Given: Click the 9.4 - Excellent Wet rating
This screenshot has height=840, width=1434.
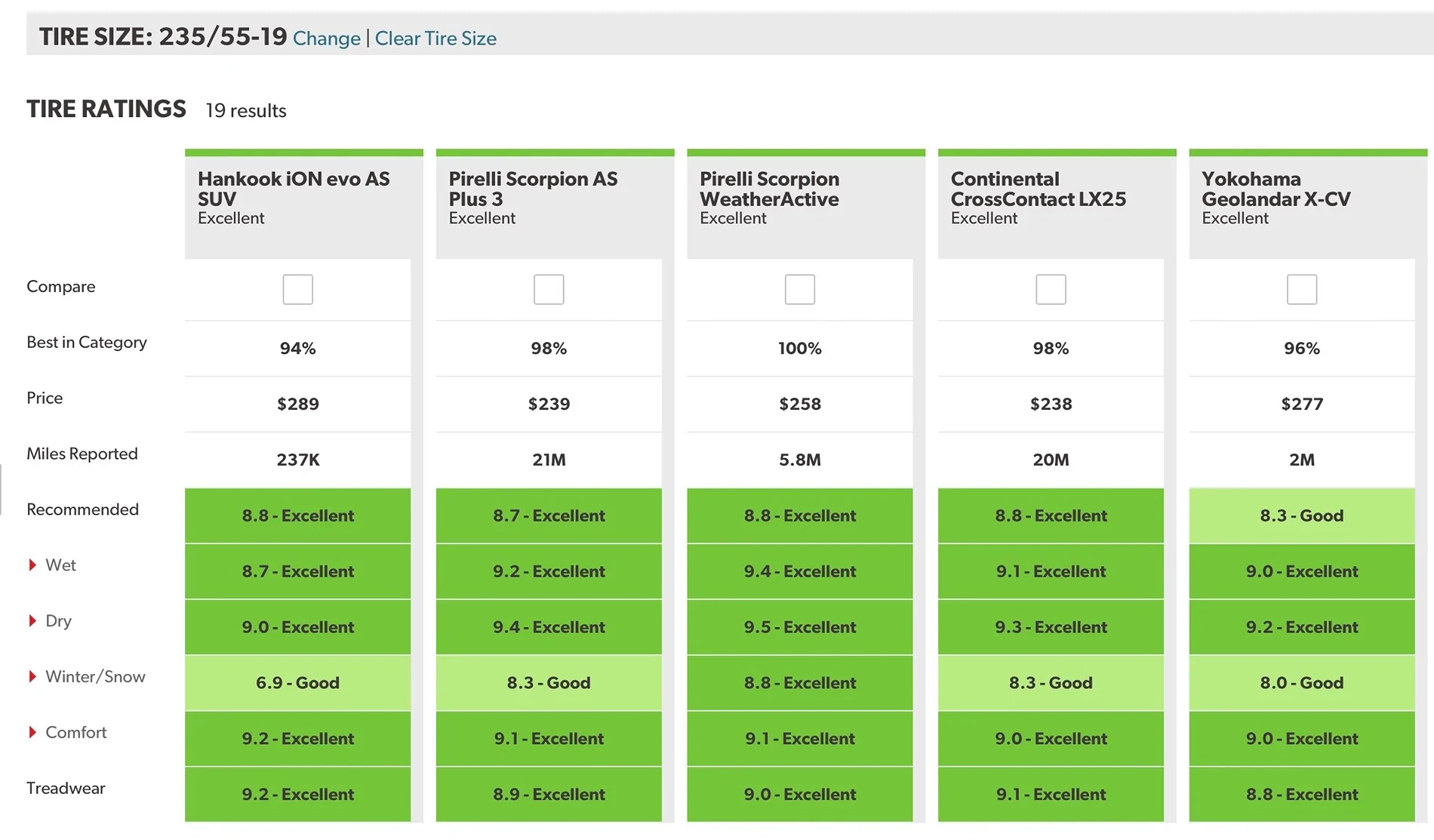Looking at the screenshot, I should (x=800, y=571).
